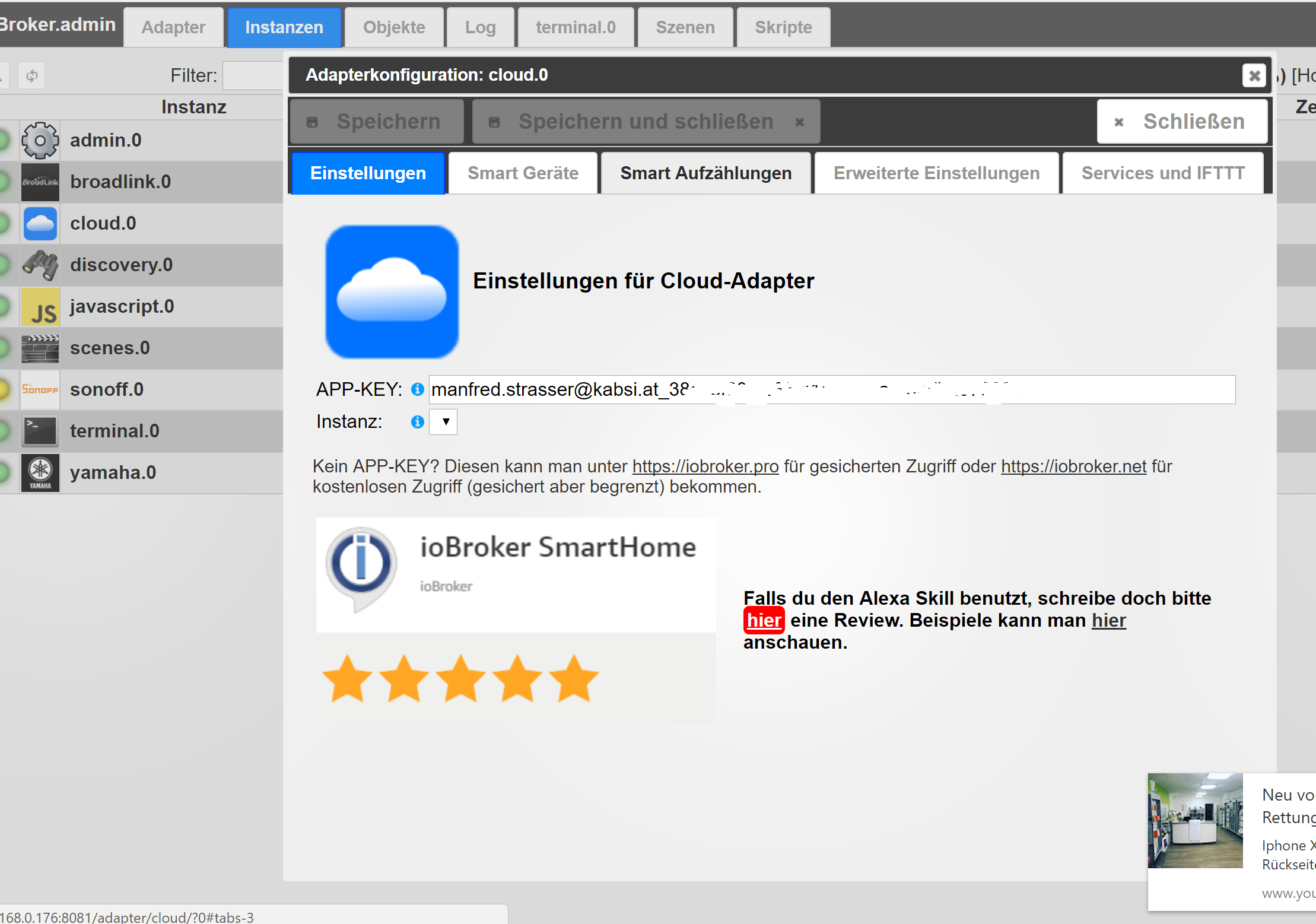This screenshot has width=1316, height=924.
Task: Click the javascript.0 JS icon
Action: point(40,307)
